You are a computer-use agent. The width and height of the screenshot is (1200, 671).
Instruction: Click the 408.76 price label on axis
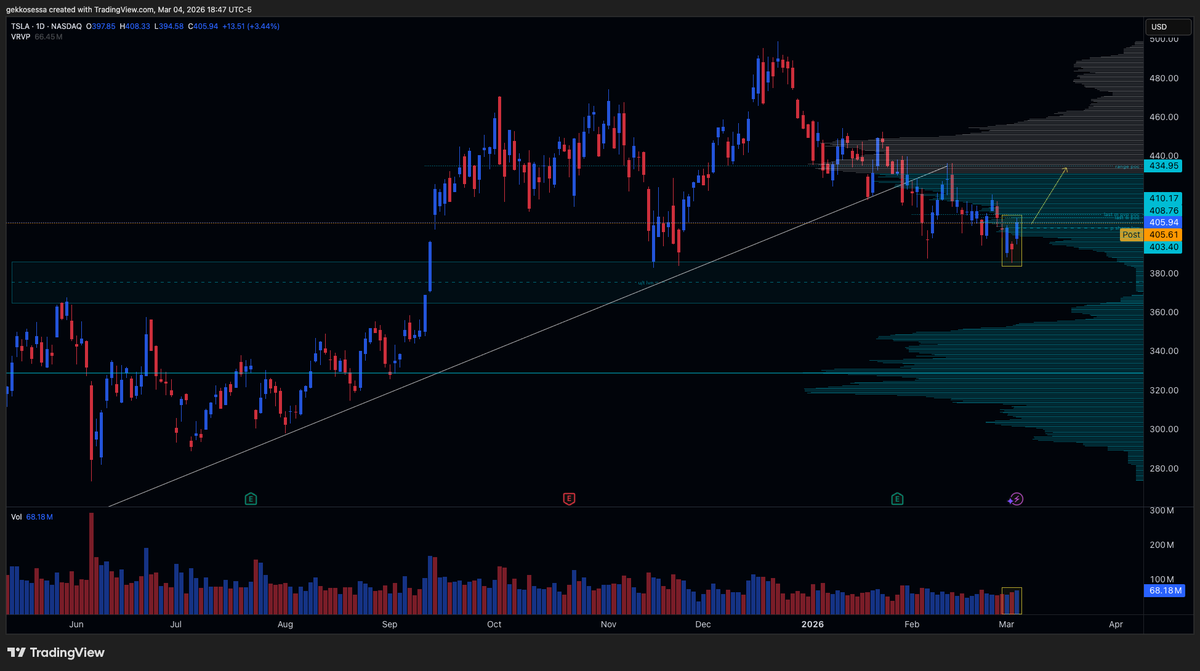(1164, 210)
